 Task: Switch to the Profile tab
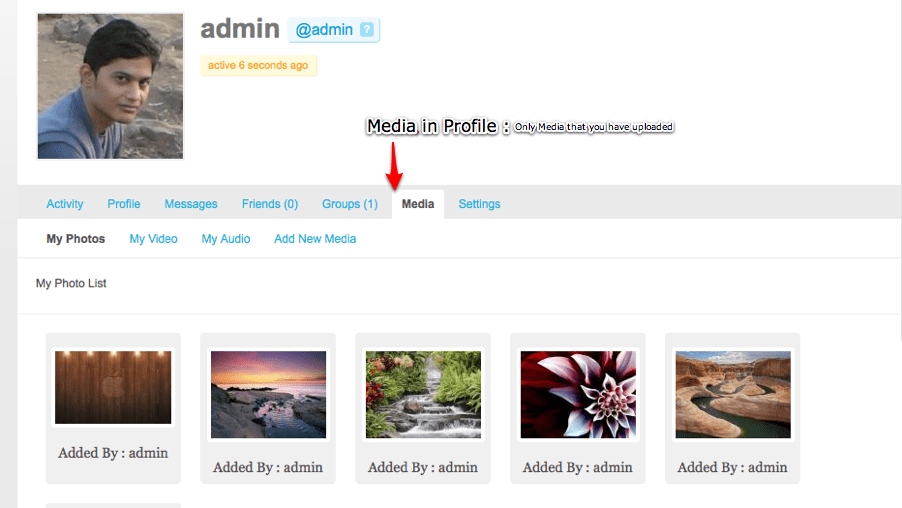click(124, 204)
